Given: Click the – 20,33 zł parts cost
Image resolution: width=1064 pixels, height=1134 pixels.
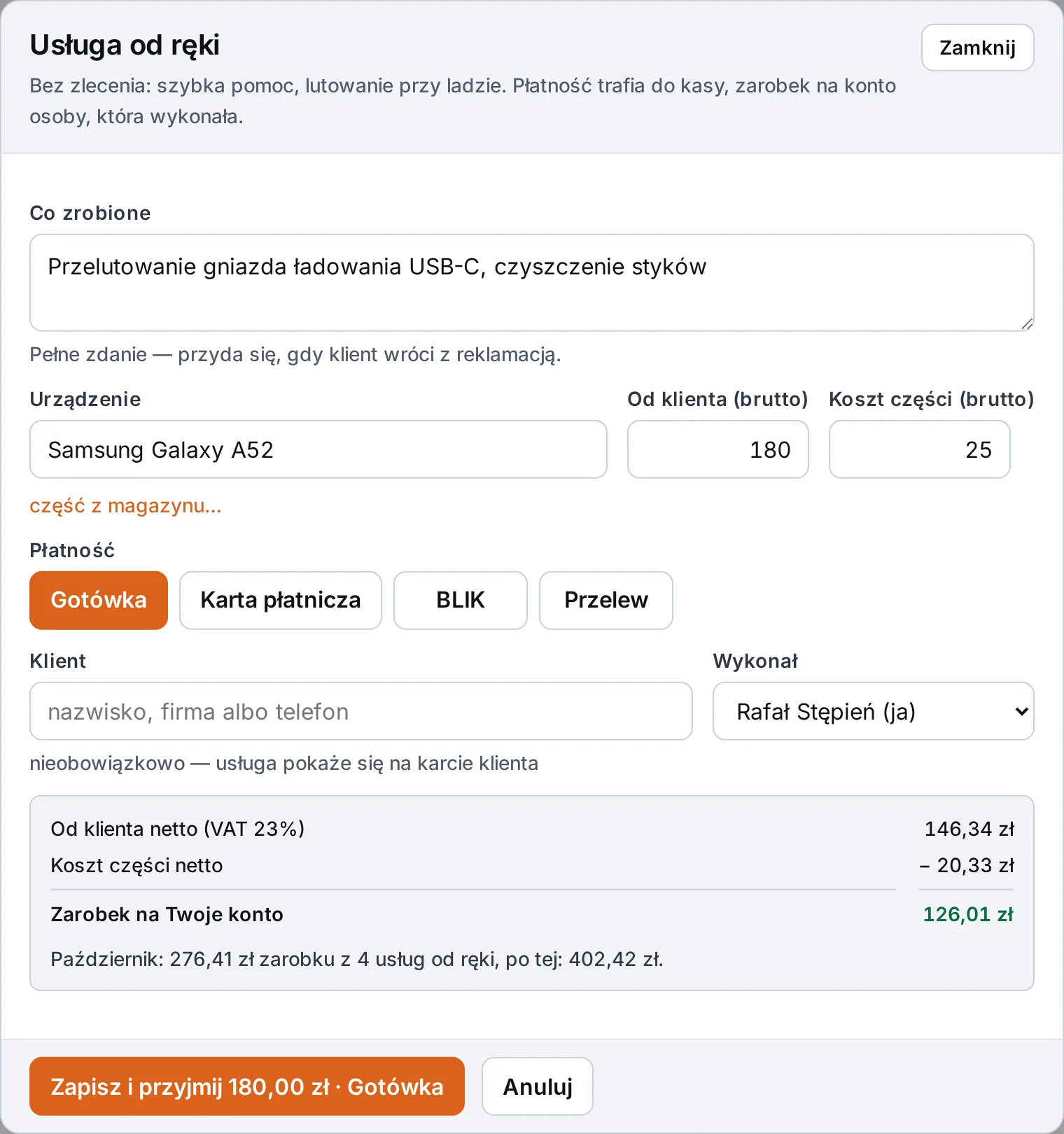Looking at the screenshot, I should click(x=967, y=865).
